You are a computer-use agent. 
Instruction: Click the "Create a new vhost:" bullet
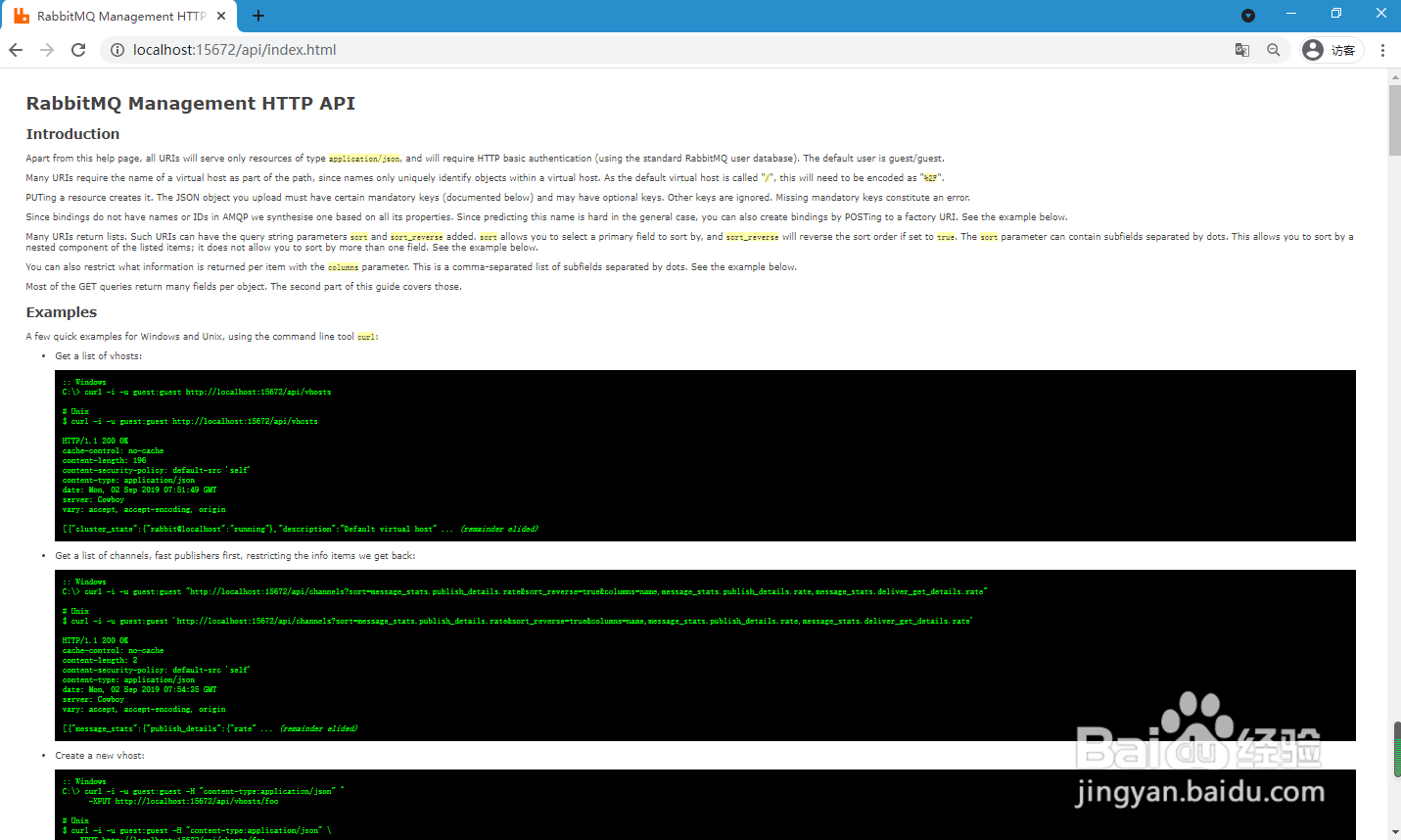tap(100, 756)
